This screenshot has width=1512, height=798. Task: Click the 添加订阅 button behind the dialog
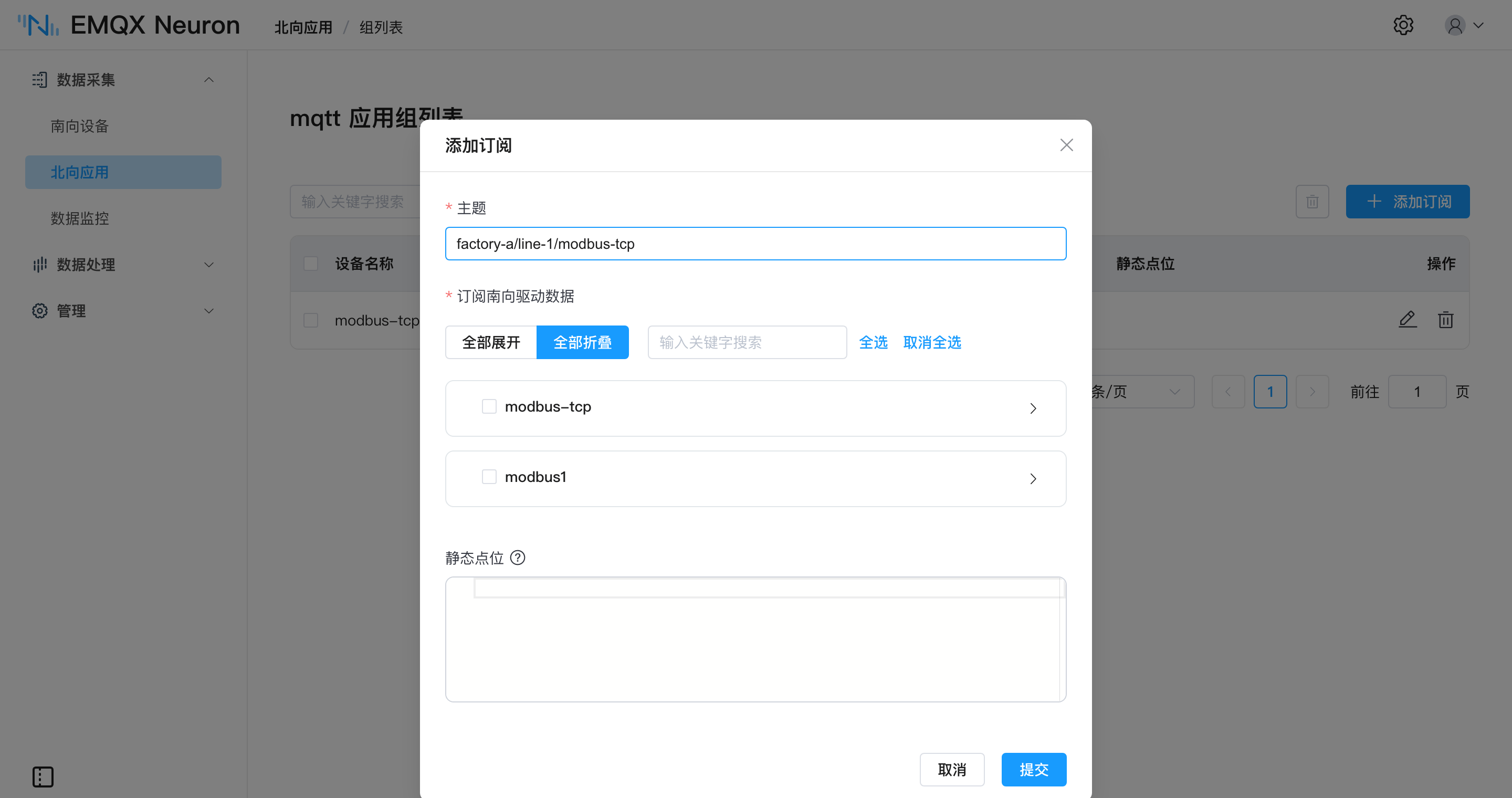(x=1408, y=202)
